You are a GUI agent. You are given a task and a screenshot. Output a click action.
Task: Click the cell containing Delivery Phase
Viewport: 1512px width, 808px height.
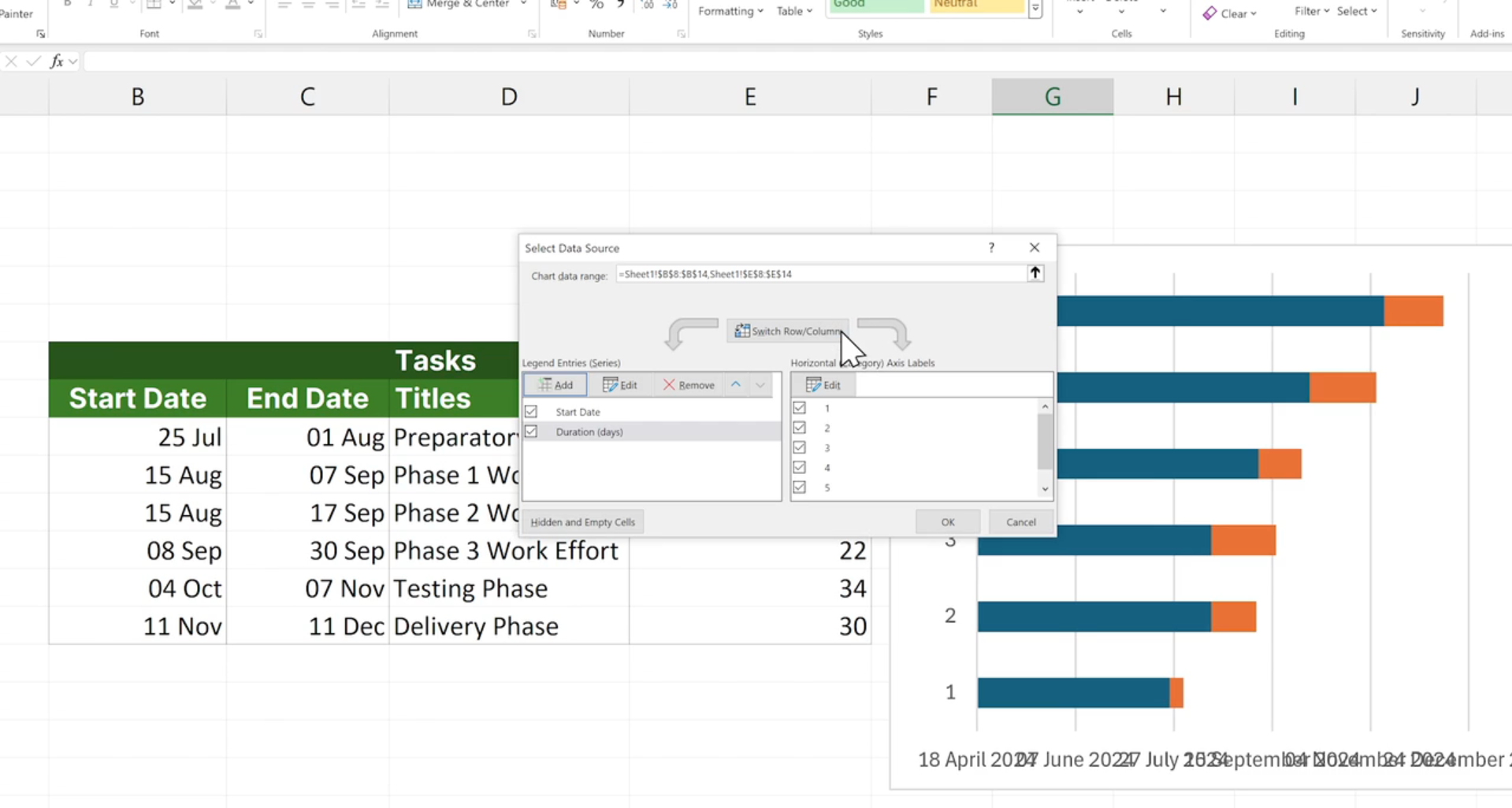(509, 626)
